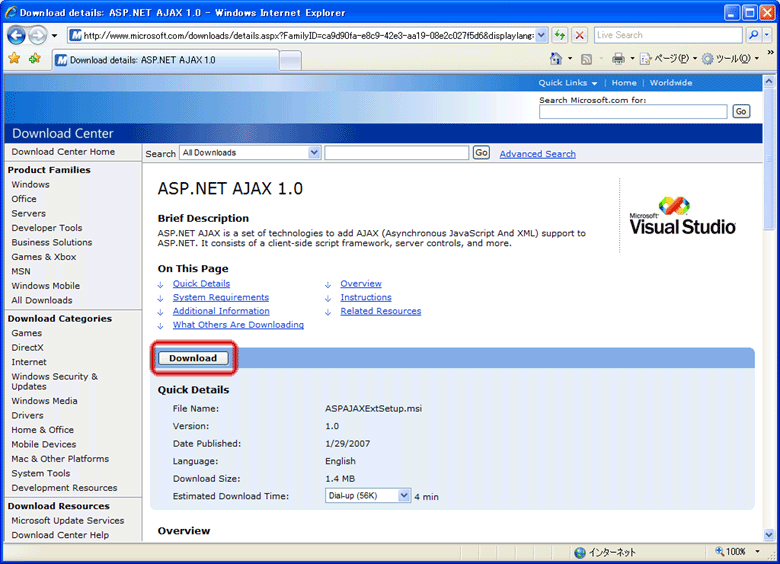Click the Internet zone globe status icon
This screenshot has width=780, height=564.
tap(580, 553)
